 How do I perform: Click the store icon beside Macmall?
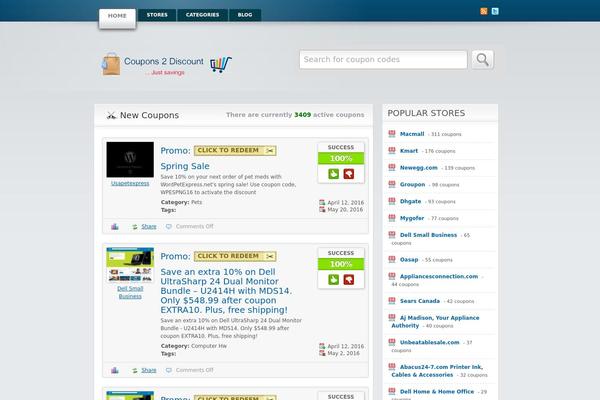pos(392,134)
